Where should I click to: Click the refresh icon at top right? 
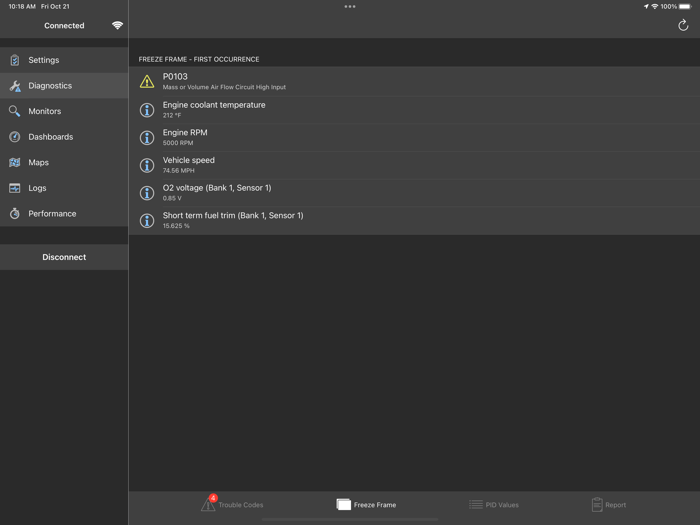pyautogui.click(x=683, y=25)
